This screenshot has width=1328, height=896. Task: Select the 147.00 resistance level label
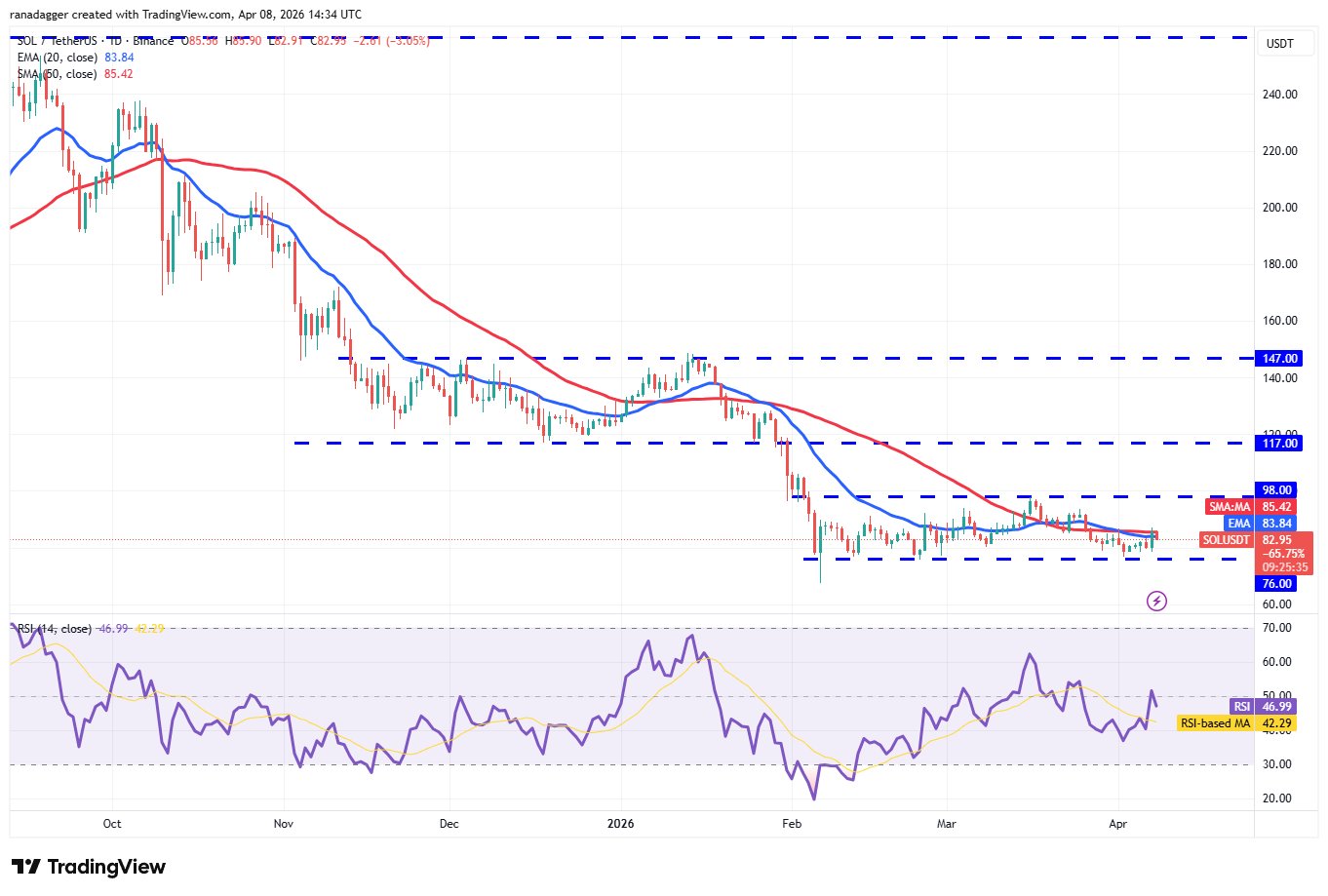point(1279,359)
